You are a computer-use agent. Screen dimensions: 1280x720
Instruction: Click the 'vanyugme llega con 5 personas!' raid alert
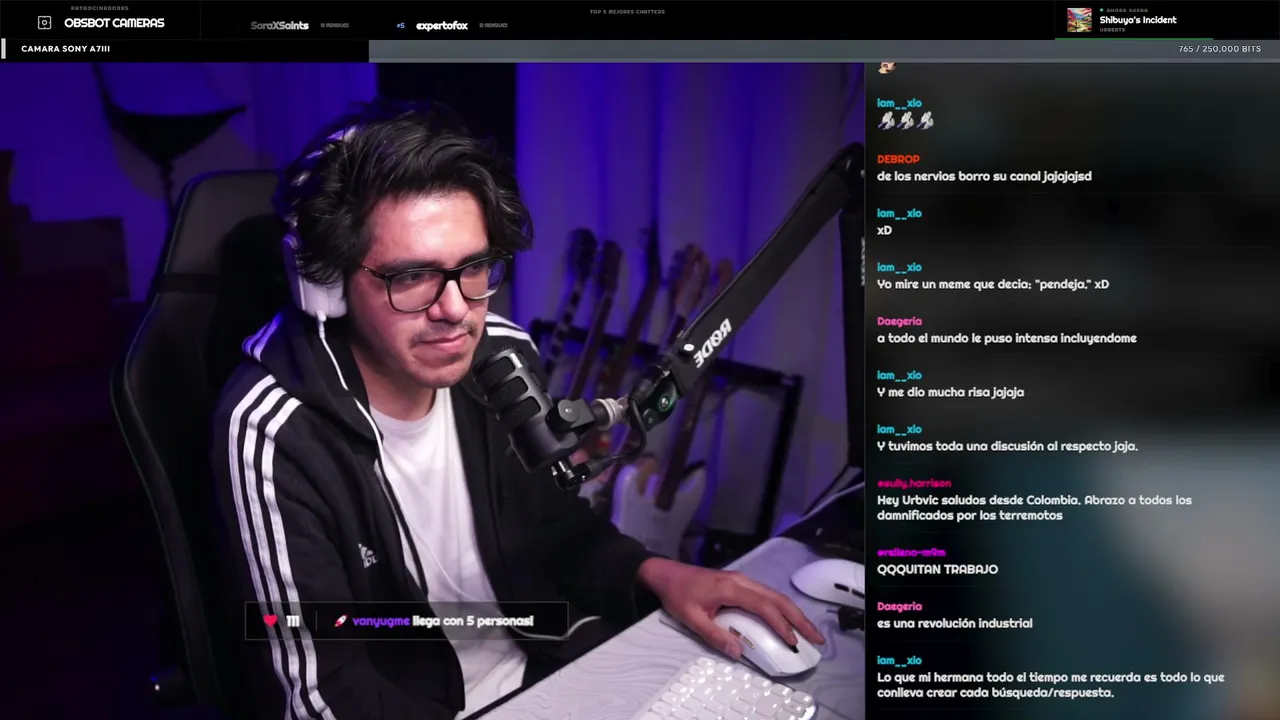click(x=443, y=621)
